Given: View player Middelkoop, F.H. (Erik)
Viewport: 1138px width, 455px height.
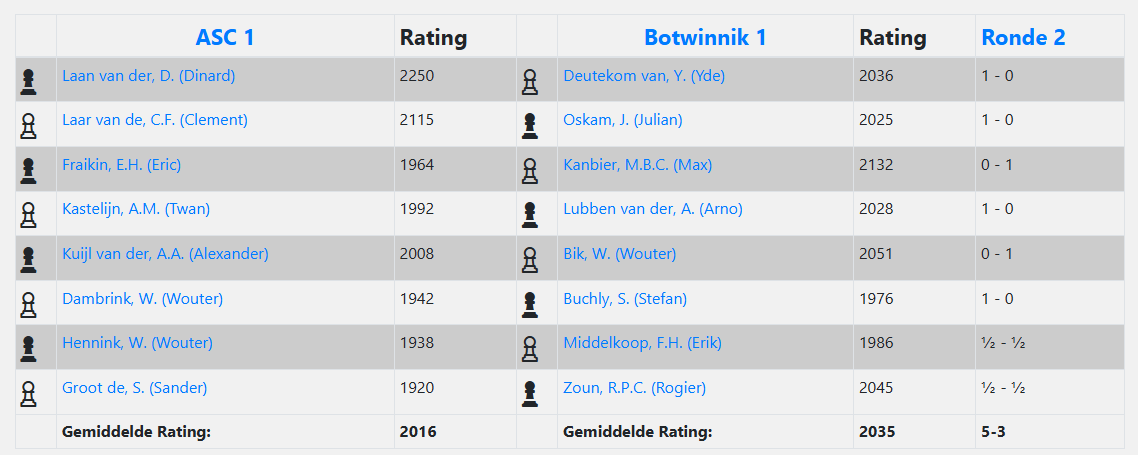Looking at the screenshot, I should 642,343.
